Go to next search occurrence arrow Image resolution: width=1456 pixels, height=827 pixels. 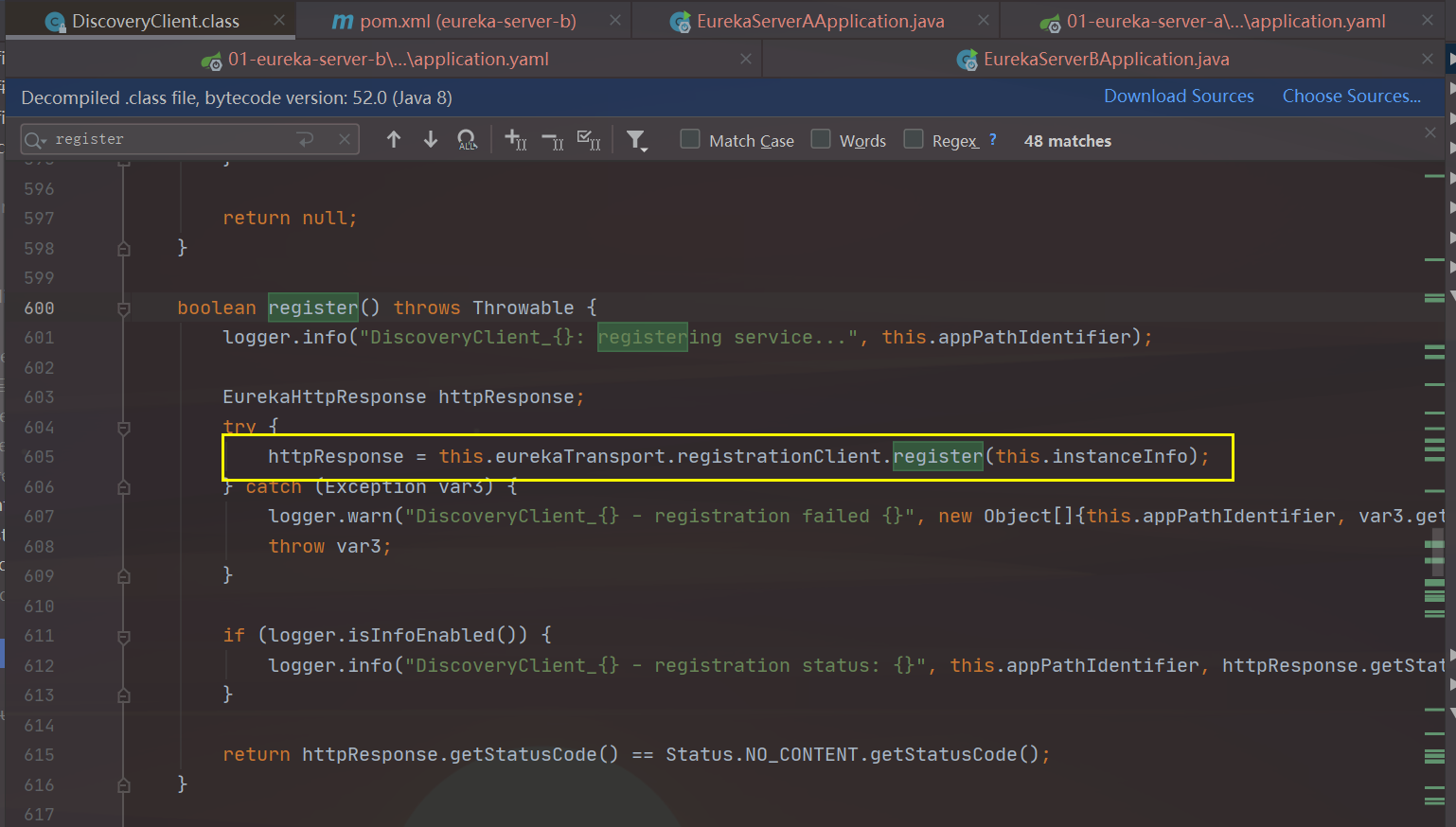point(431,140)
